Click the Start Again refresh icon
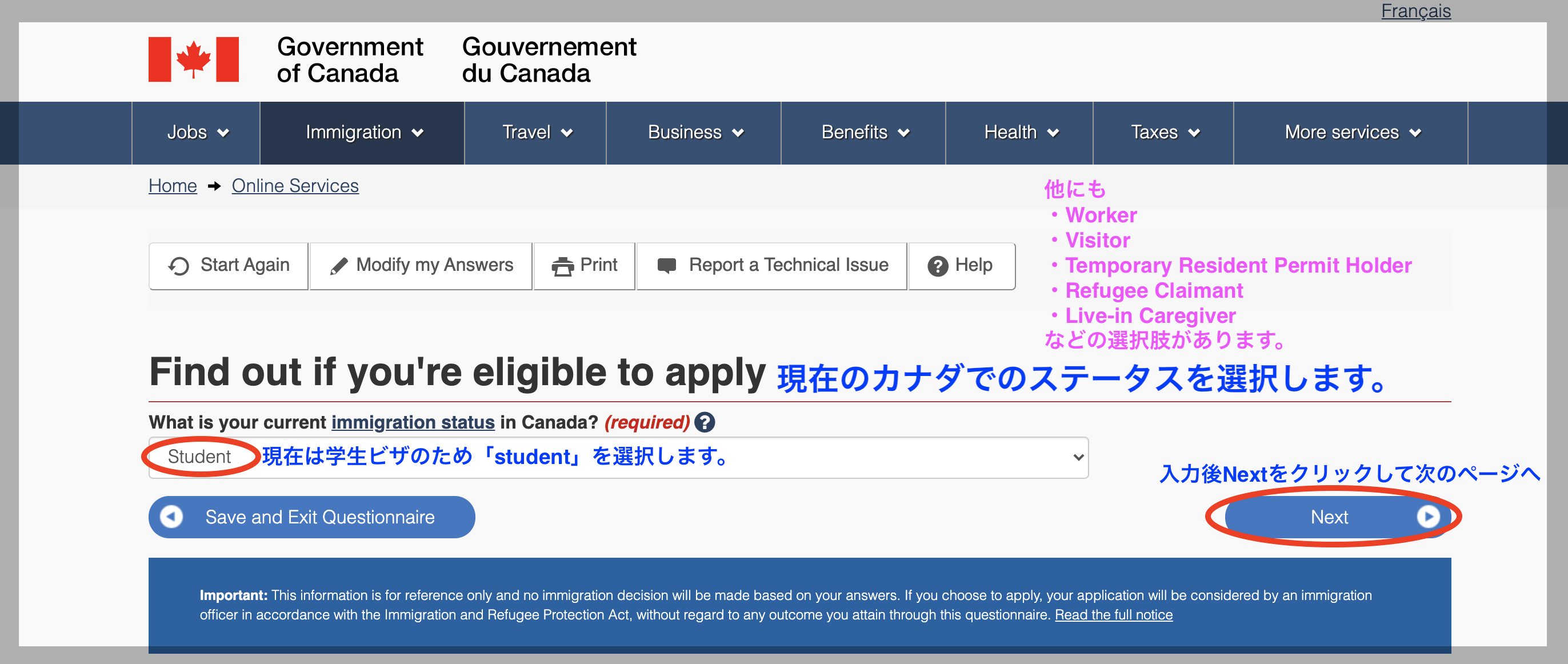The height and width of the screenshot is (664, 1568). (x=178, y=266)
